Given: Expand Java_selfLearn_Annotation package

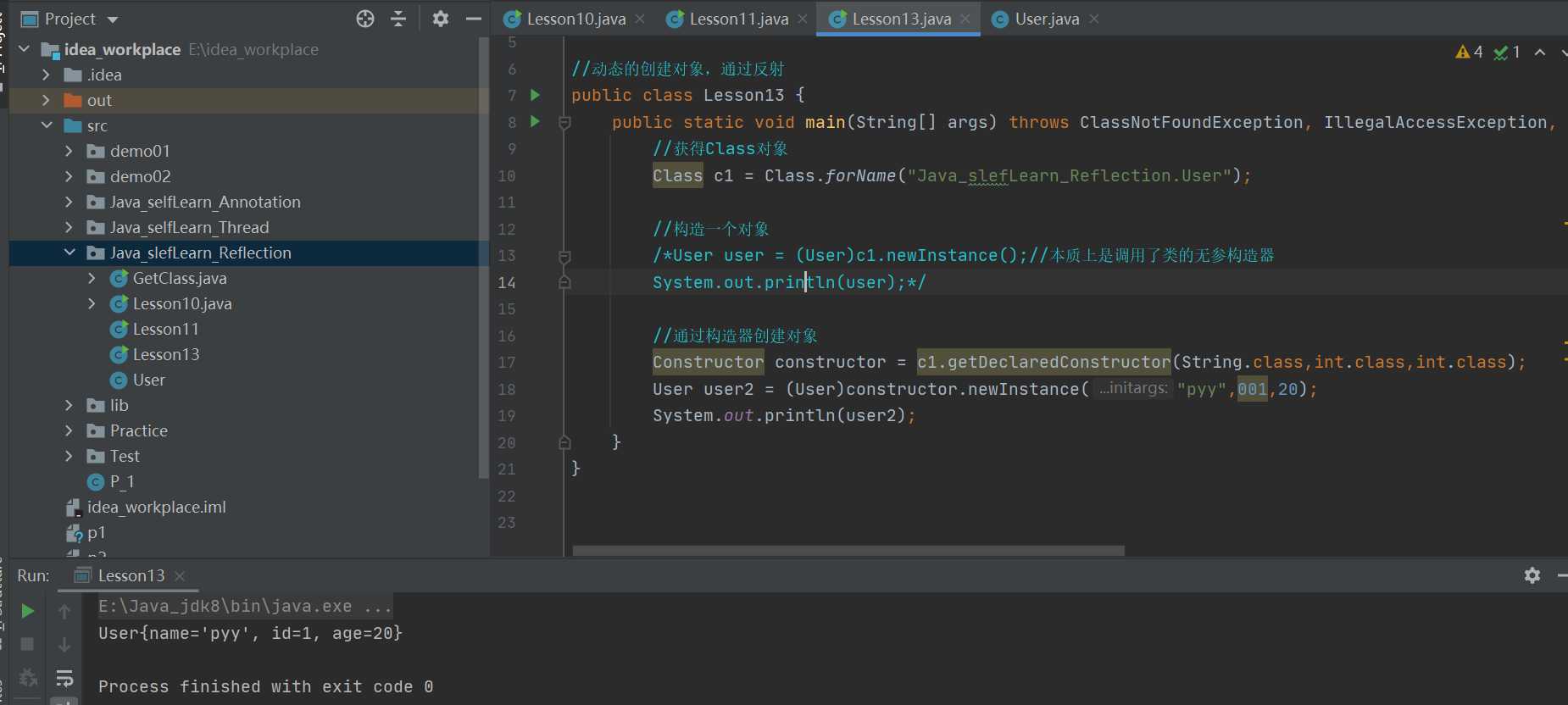Looking at the screenshot, I should pyautogui.click(x=70, y=202).
